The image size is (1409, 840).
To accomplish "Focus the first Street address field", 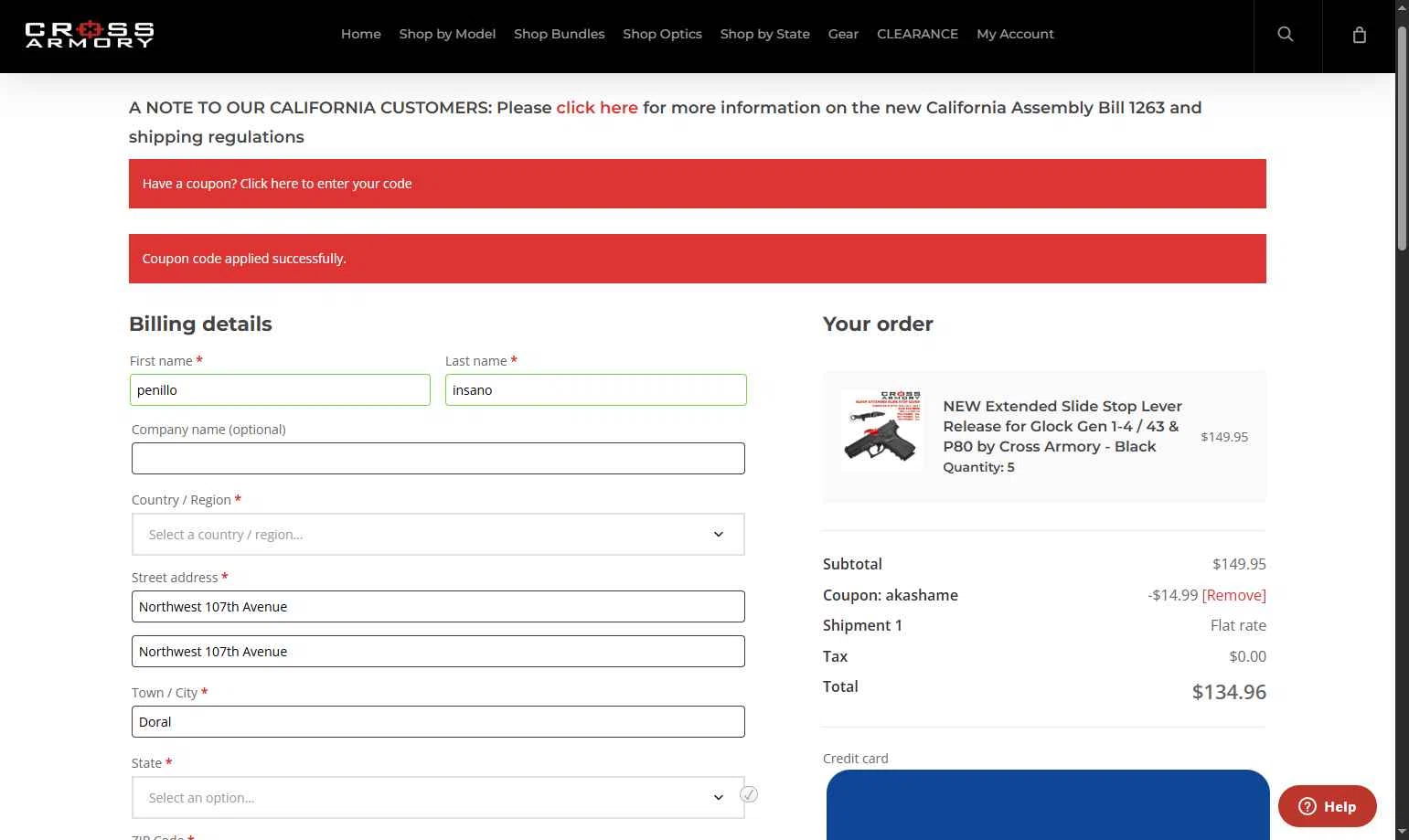I will click(438, 607).
